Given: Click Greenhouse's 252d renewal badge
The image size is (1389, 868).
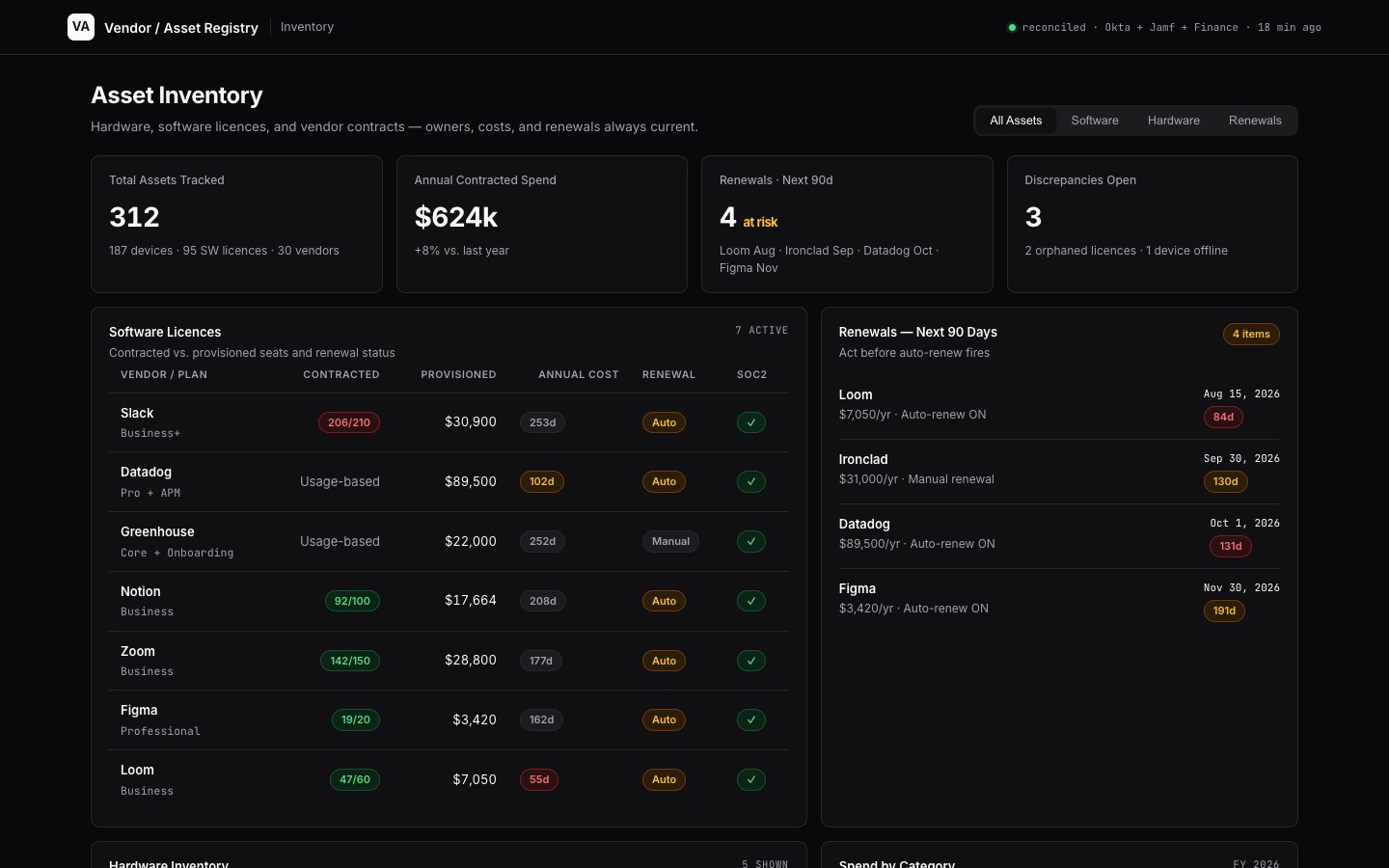Looking at the screenshot, I should (542, 541).
